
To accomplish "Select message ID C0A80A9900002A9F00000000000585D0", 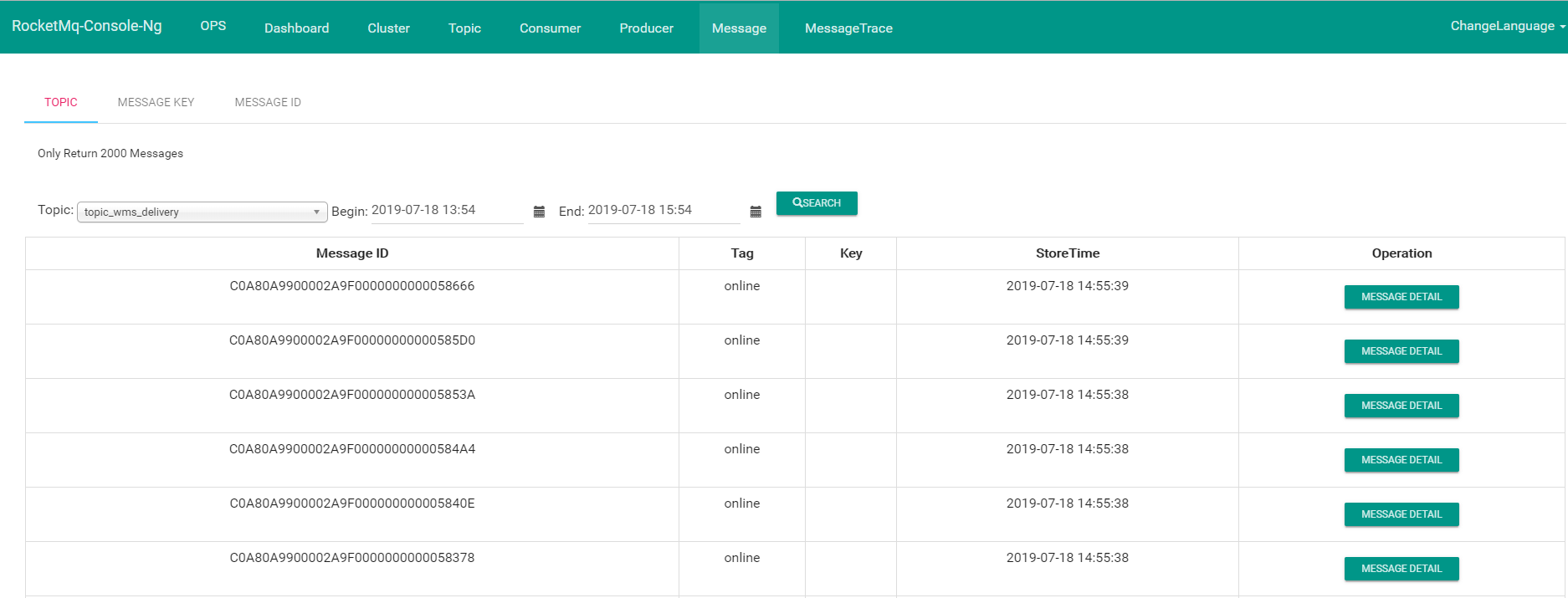I will 352,340.
